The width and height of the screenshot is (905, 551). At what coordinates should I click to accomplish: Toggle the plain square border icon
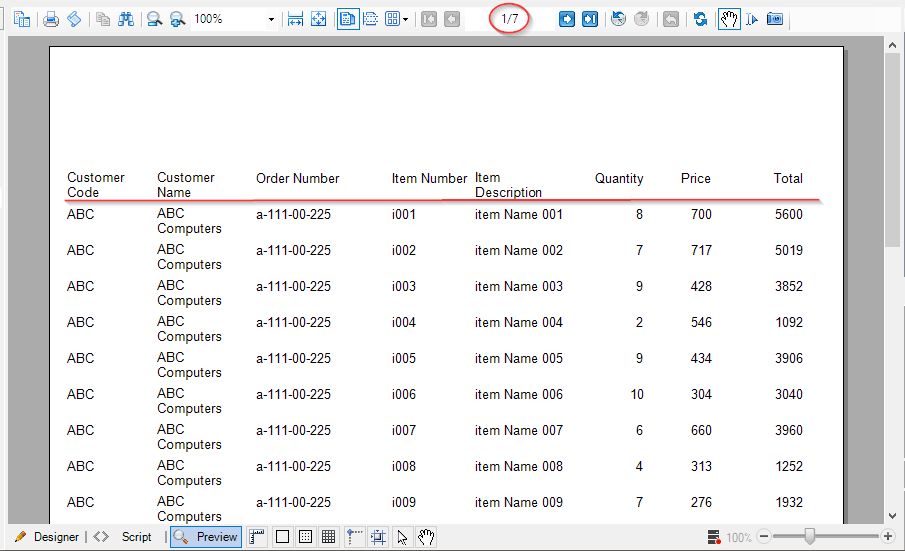[282, 537]
